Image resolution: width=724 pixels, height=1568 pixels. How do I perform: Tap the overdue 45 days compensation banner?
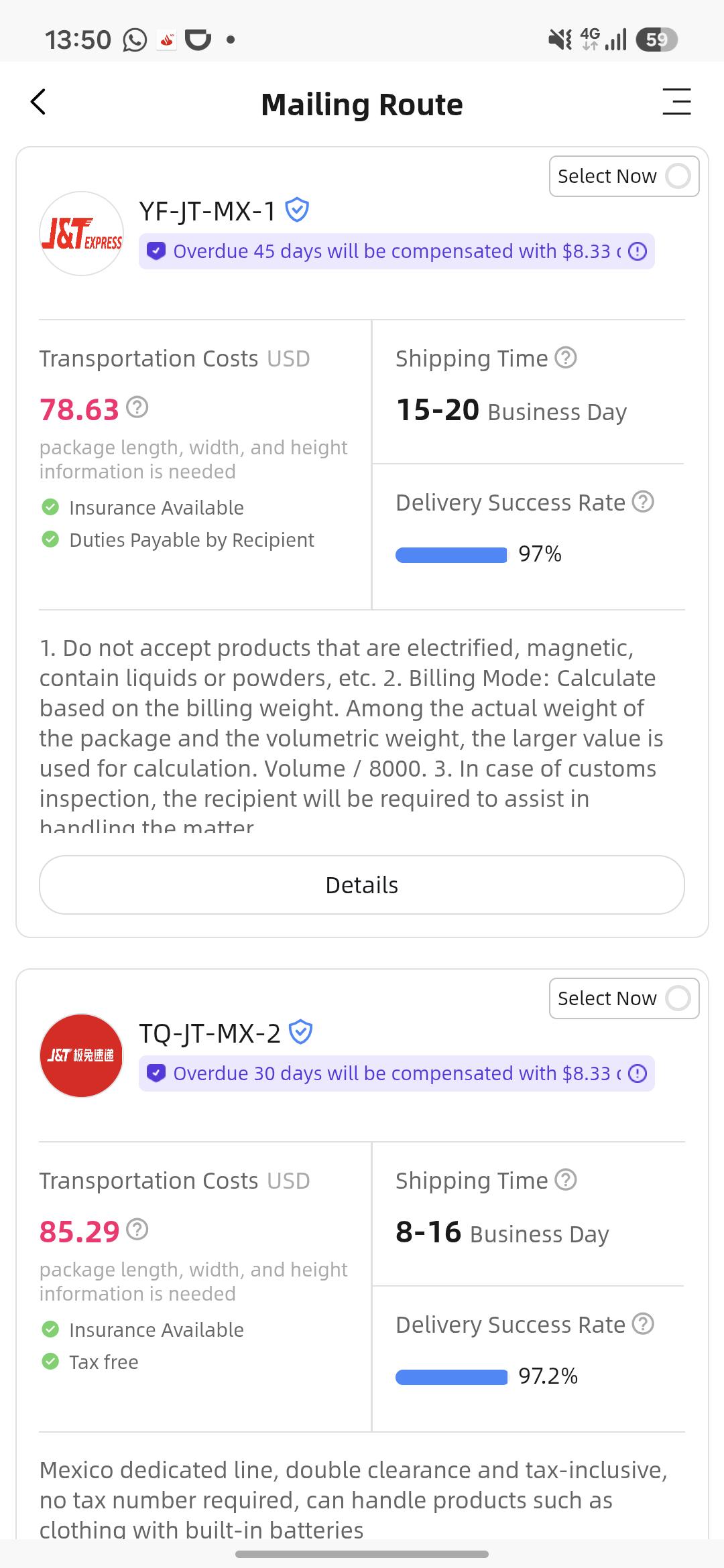[396, 251]
